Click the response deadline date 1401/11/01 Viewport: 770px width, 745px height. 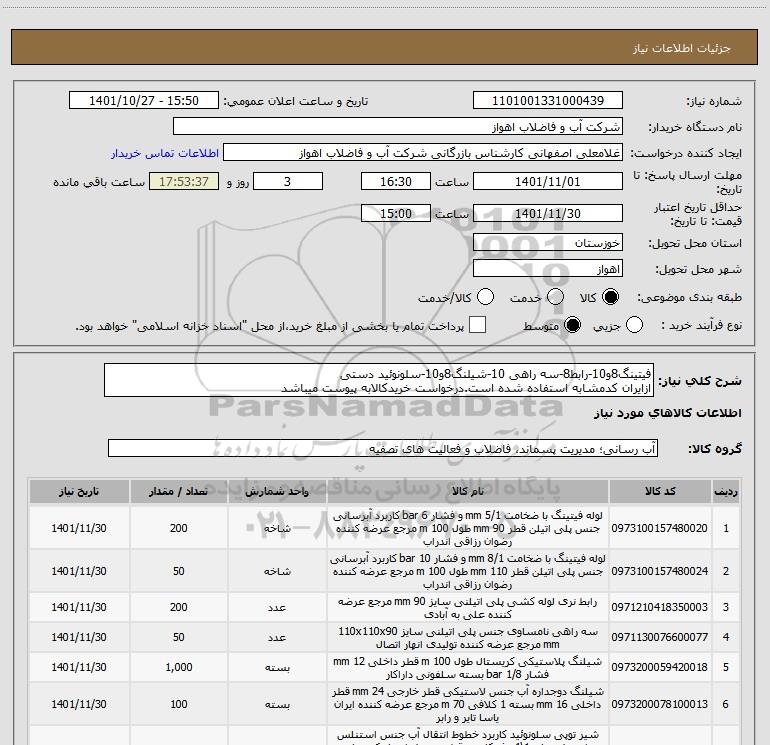click(548, 181)
